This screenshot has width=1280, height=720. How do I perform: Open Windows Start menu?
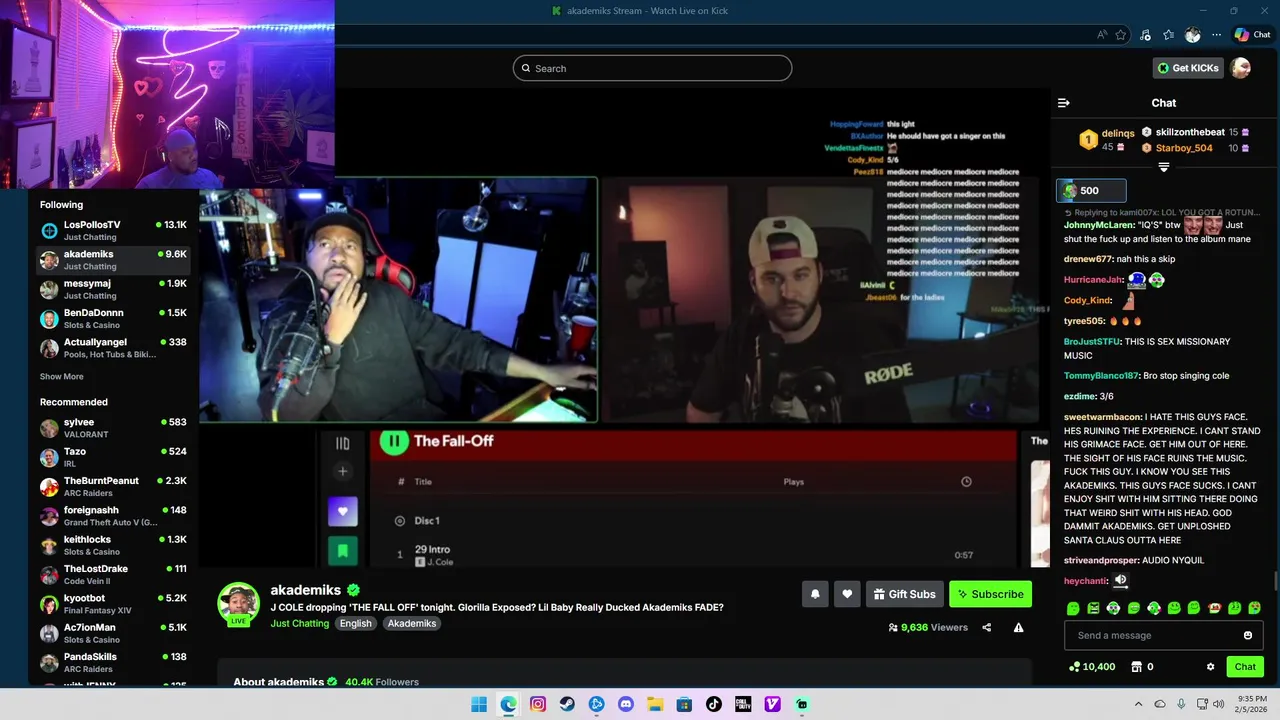(479, 704)
